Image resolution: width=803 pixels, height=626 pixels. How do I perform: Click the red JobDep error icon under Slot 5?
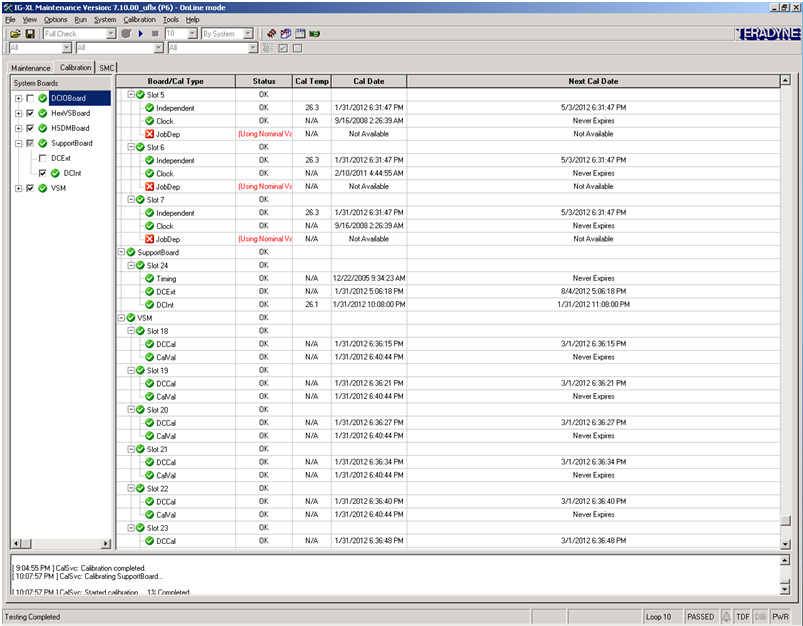point(149,134)
